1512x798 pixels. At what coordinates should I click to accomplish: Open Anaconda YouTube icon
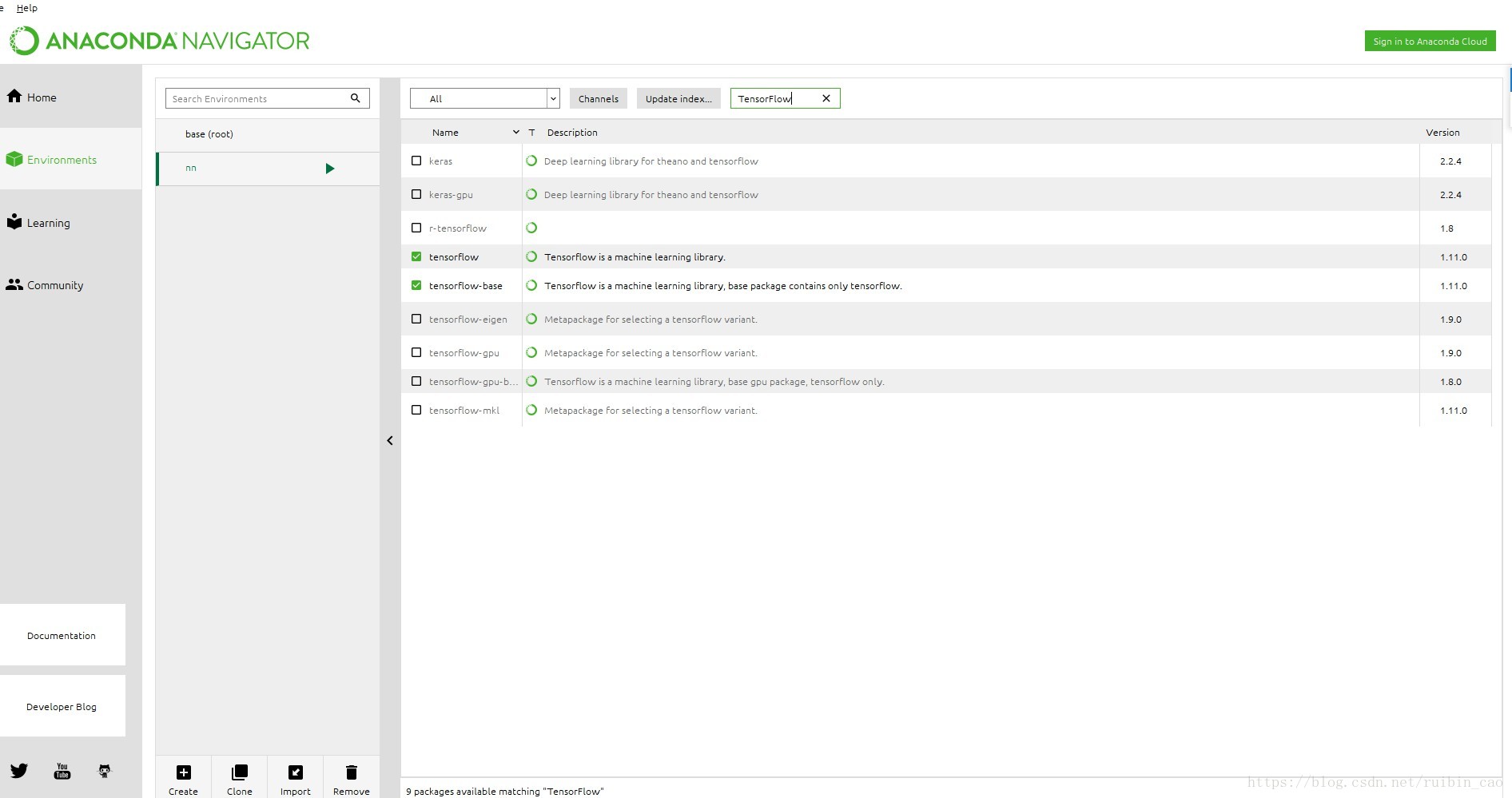62,771
